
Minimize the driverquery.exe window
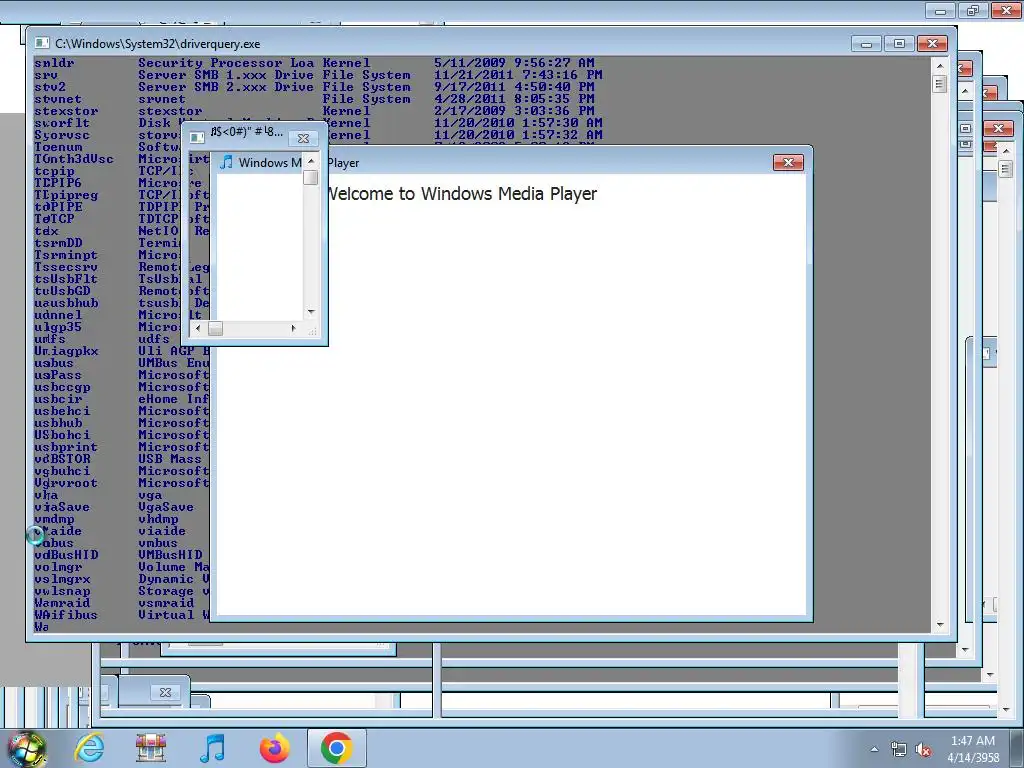click(867, 44)
